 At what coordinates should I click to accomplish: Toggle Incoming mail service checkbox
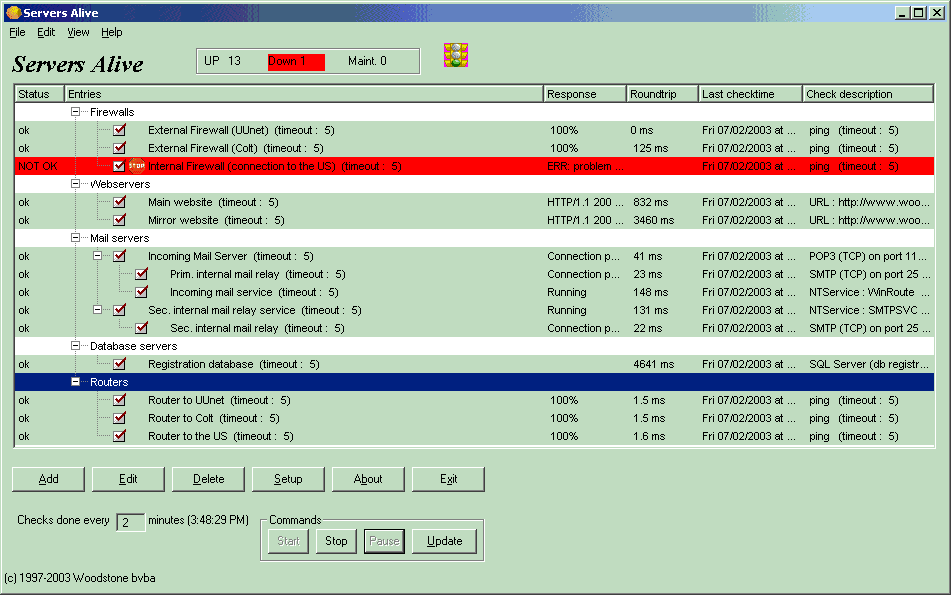[141, 292]
